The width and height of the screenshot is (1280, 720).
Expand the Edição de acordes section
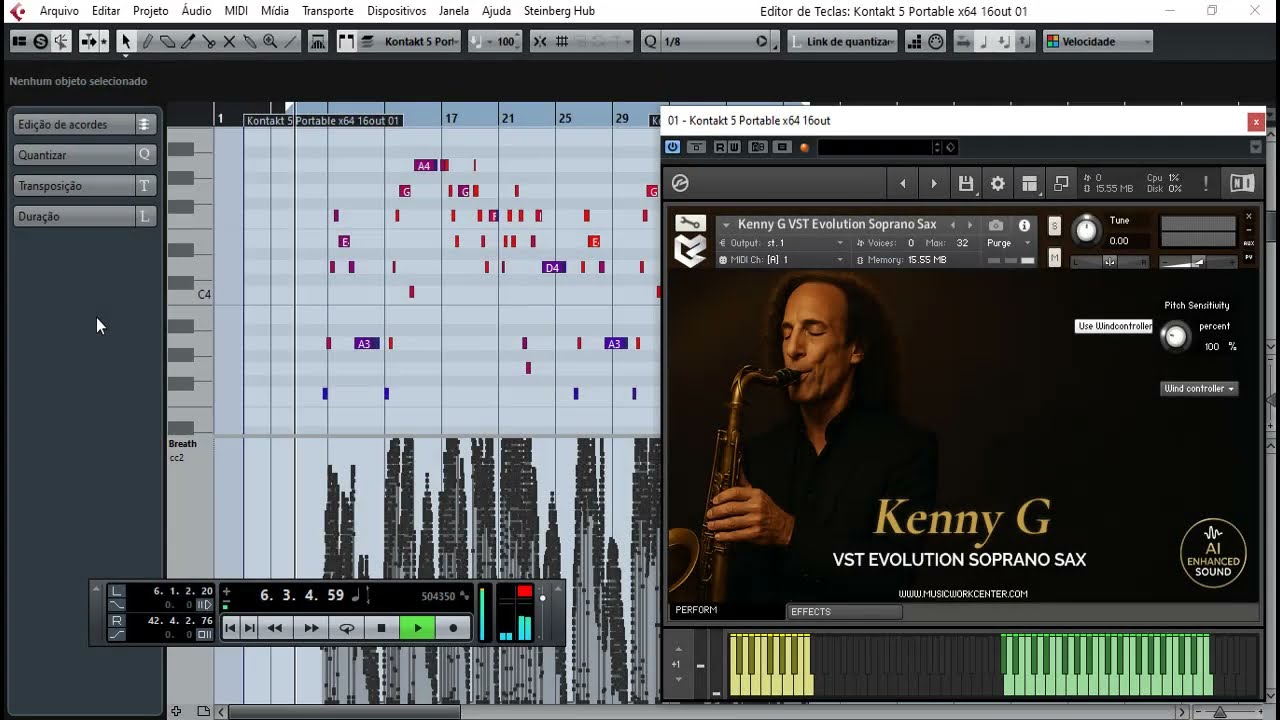tap(85, 124)
